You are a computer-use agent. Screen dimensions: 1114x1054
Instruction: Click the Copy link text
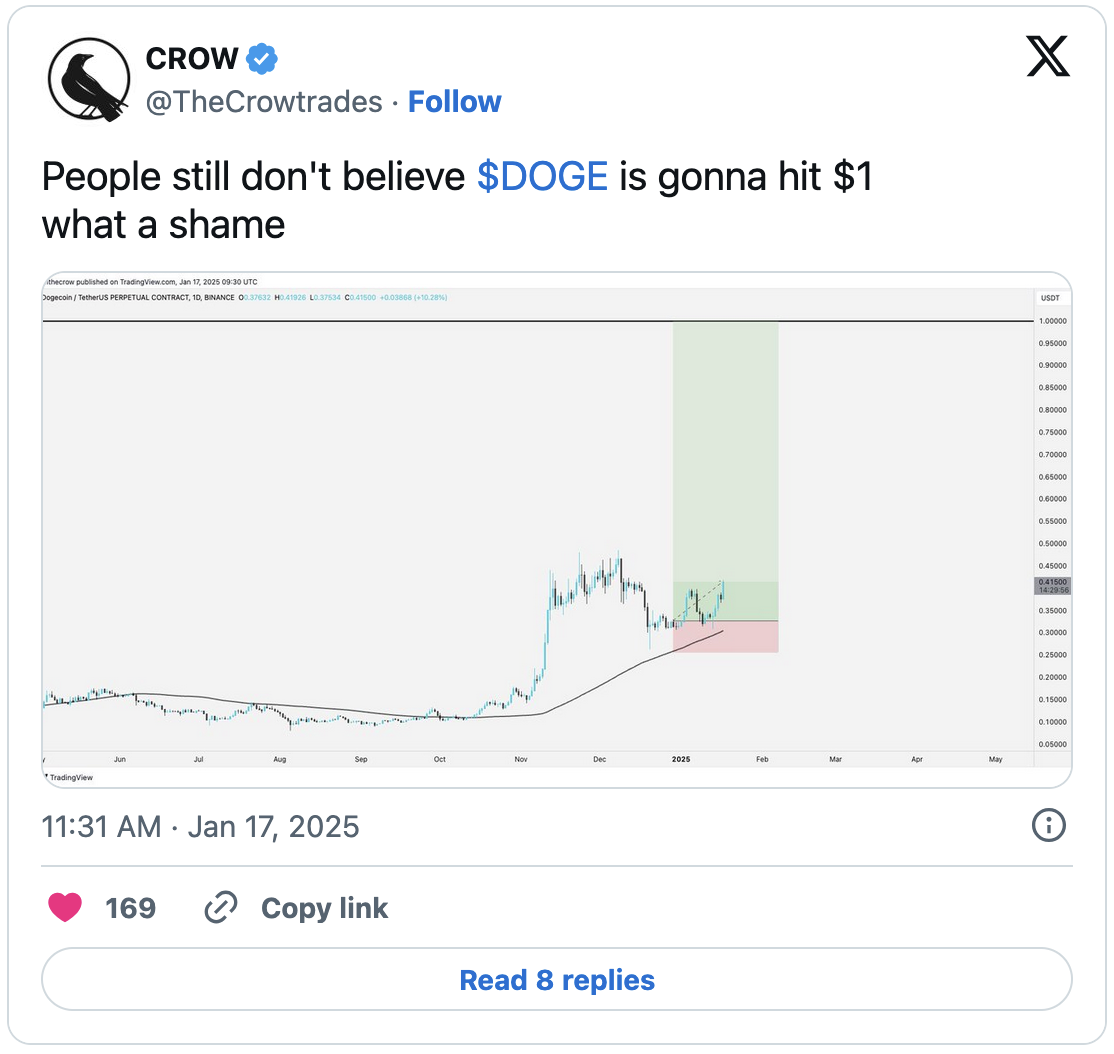324,907
